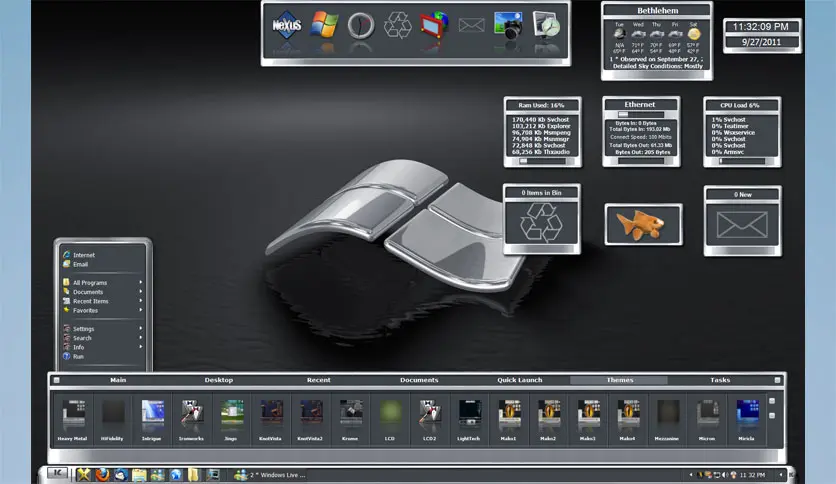Image resolution: width=836 pixels, height=484 pixels.
Task: Expand the Search submenu
Action: [102, 337]
